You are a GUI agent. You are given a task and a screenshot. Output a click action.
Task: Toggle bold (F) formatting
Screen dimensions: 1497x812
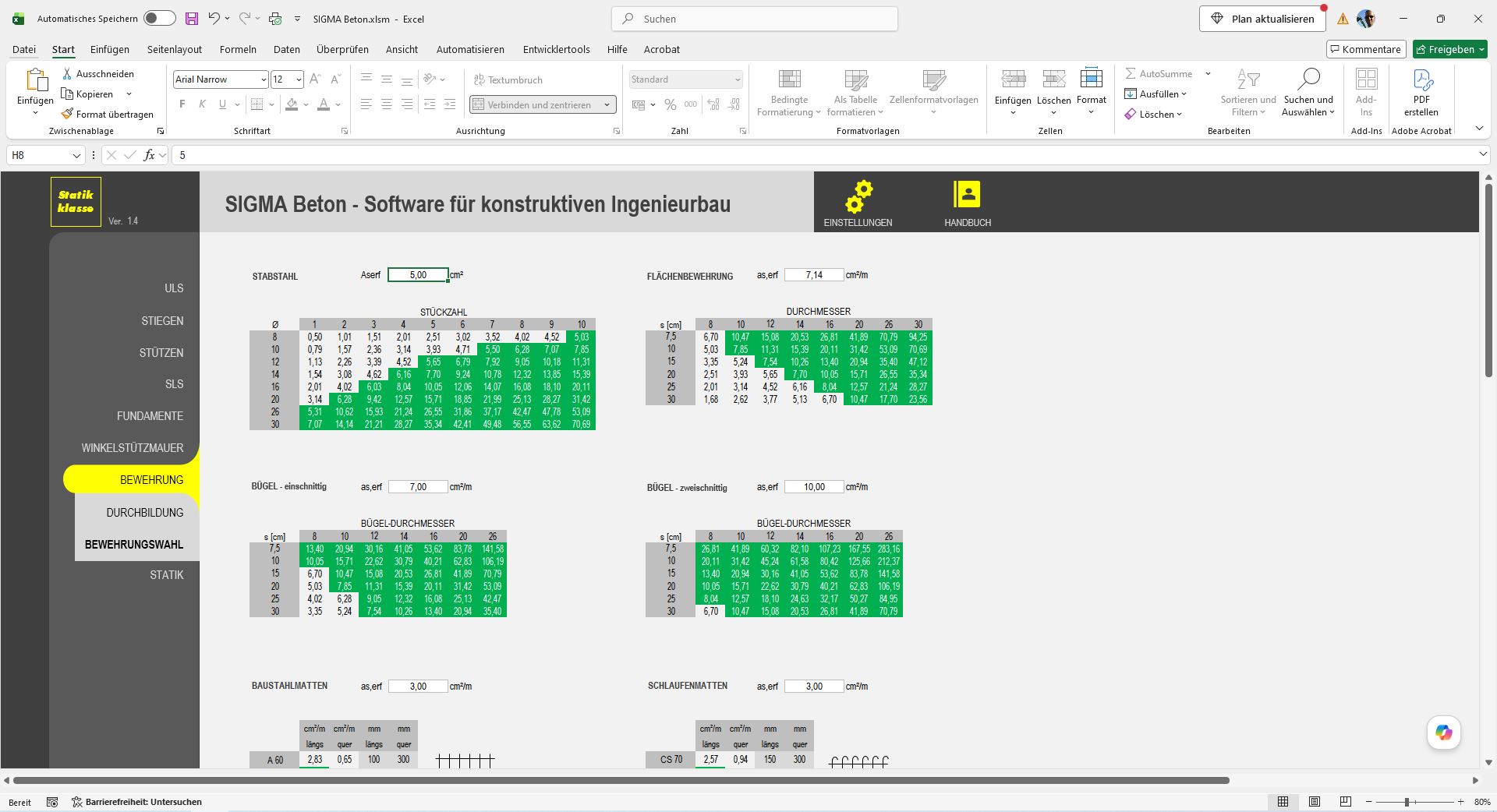coord(182,104)
